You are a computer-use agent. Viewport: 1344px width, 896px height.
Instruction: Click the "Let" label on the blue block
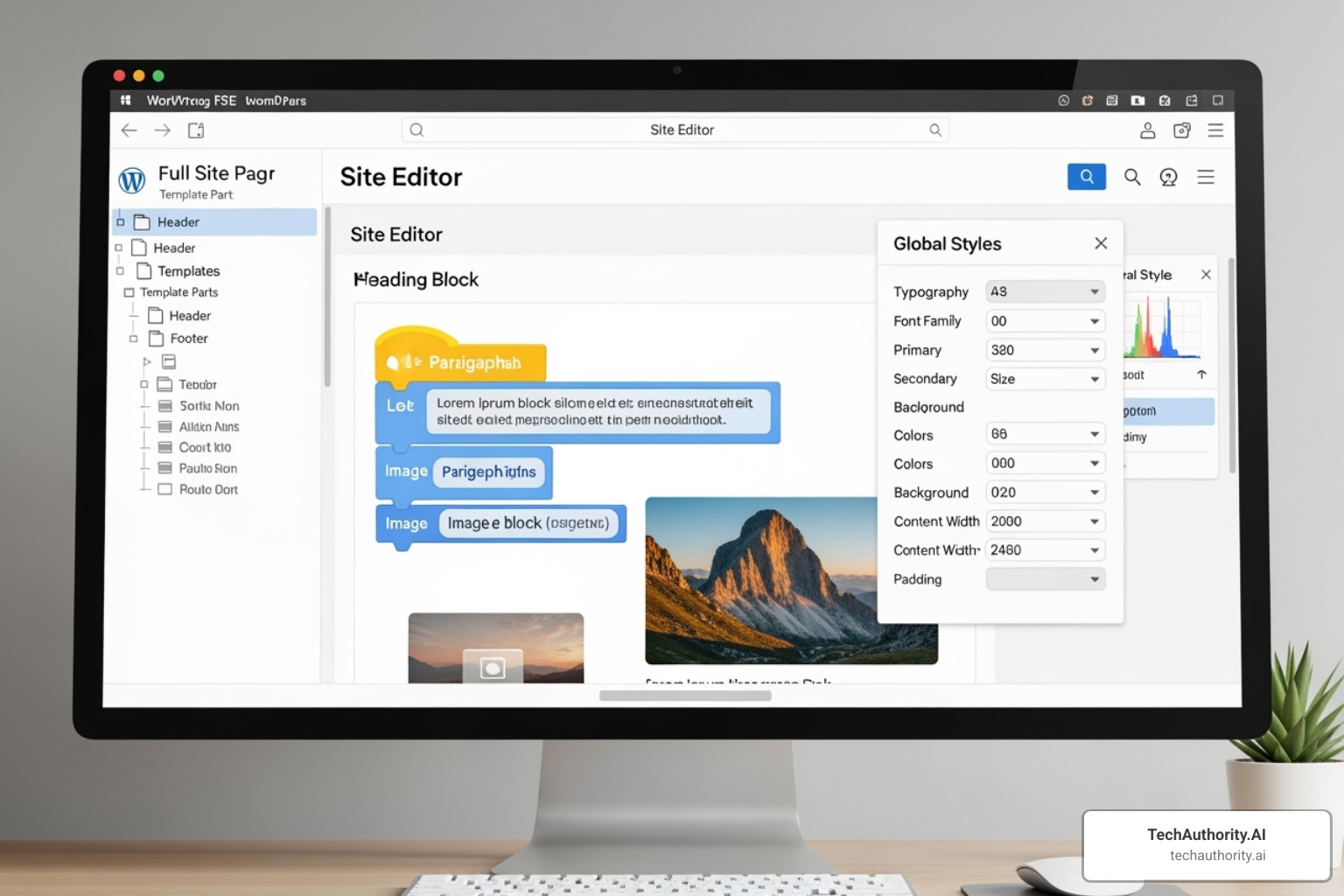400,406
